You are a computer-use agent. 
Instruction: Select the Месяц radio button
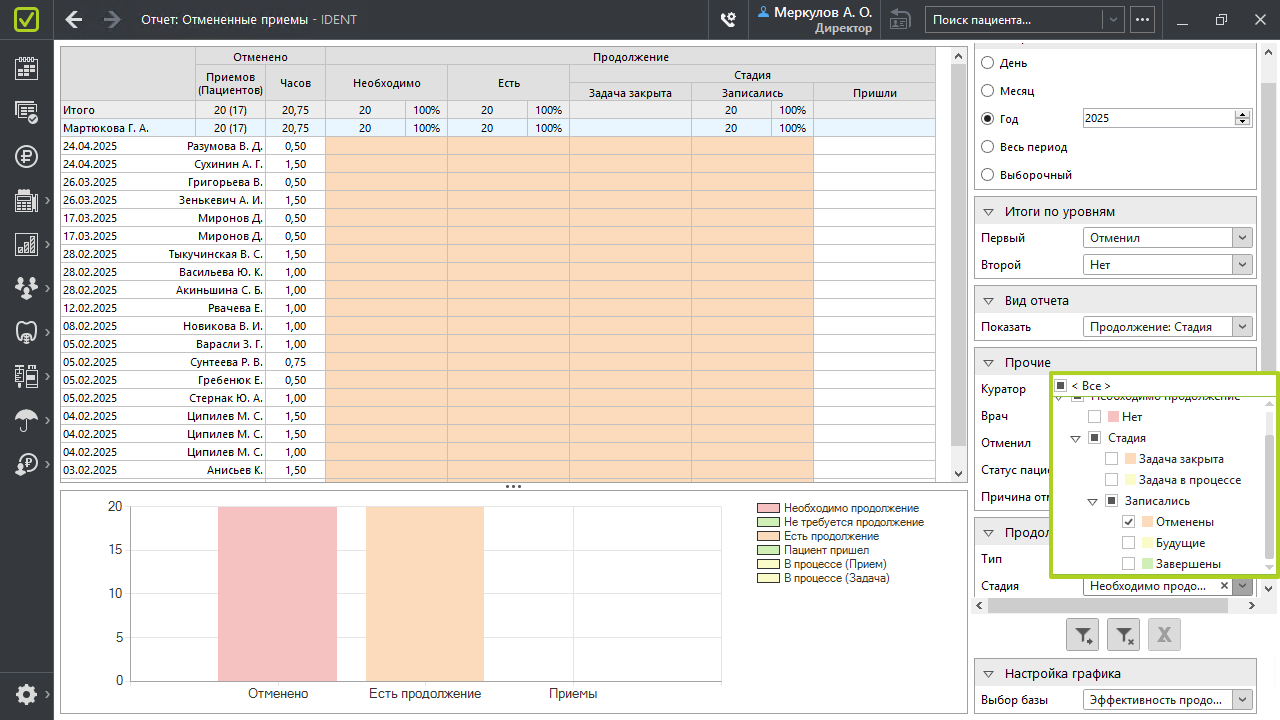point(988,91)
